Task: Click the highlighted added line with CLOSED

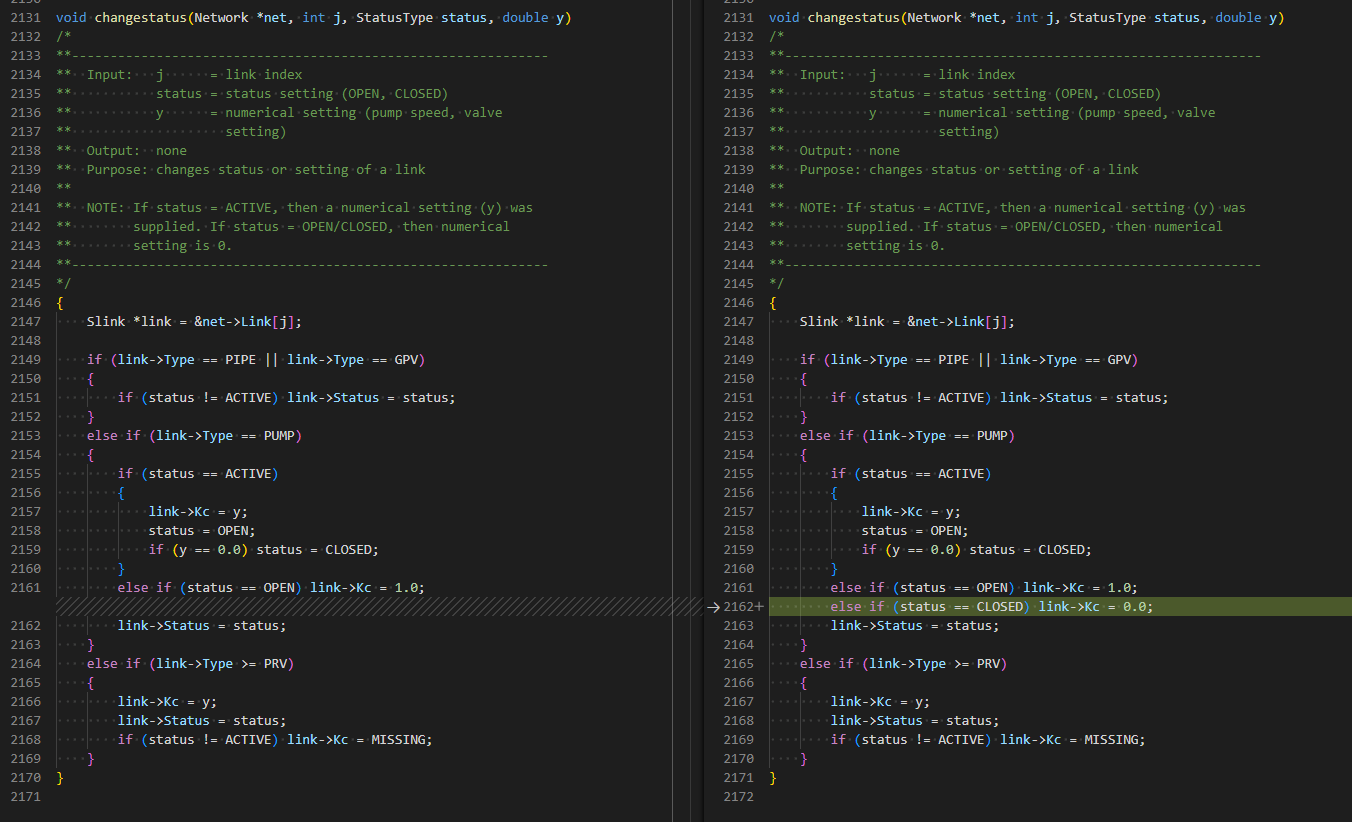Action: click(1060, 606)
